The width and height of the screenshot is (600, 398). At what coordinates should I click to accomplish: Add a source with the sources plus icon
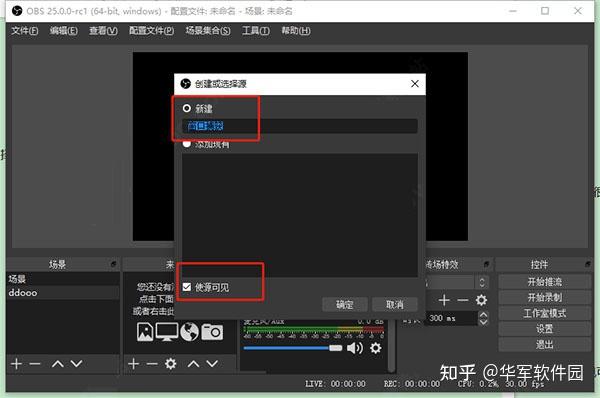tap(134, 364)
